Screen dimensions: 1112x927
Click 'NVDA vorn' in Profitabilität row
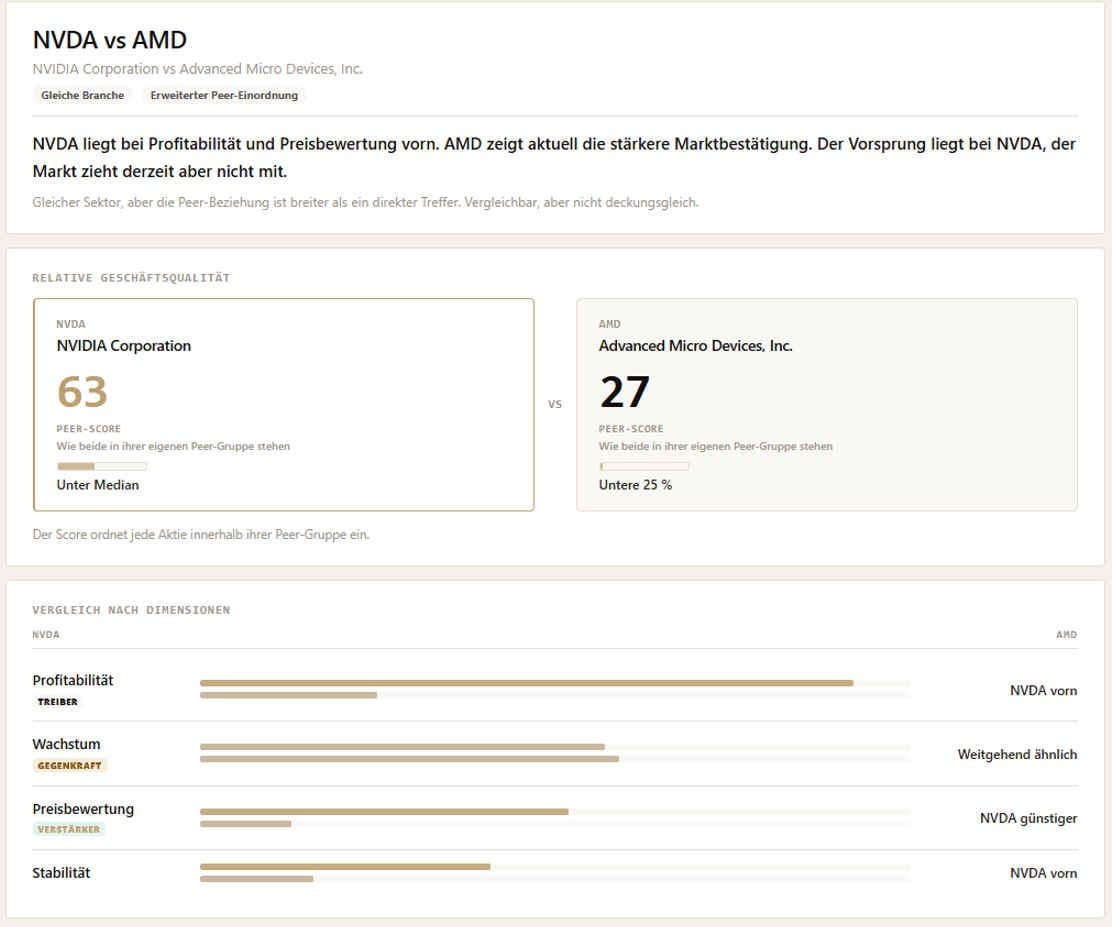point(1043,691)
